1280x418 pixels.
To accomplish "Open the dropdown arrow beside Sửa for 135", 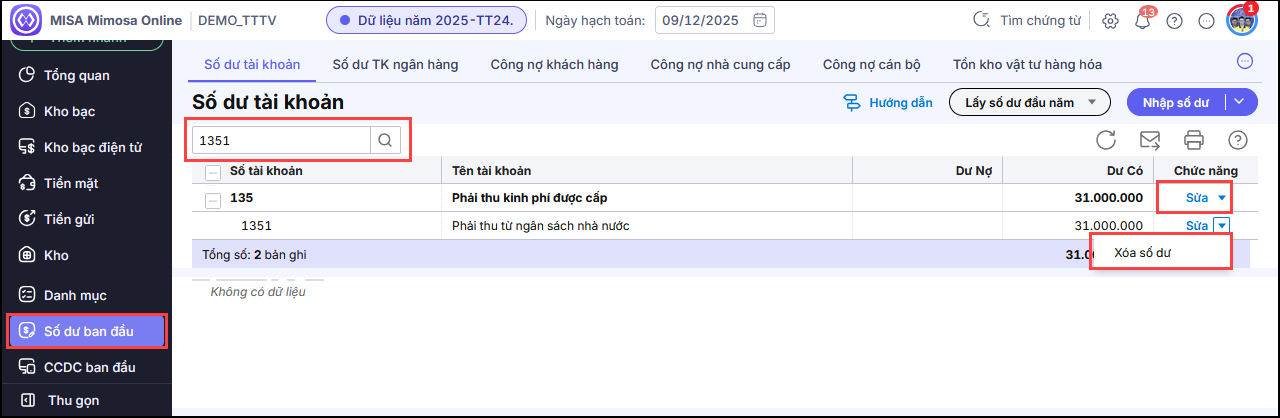I will coord(1221,198).
